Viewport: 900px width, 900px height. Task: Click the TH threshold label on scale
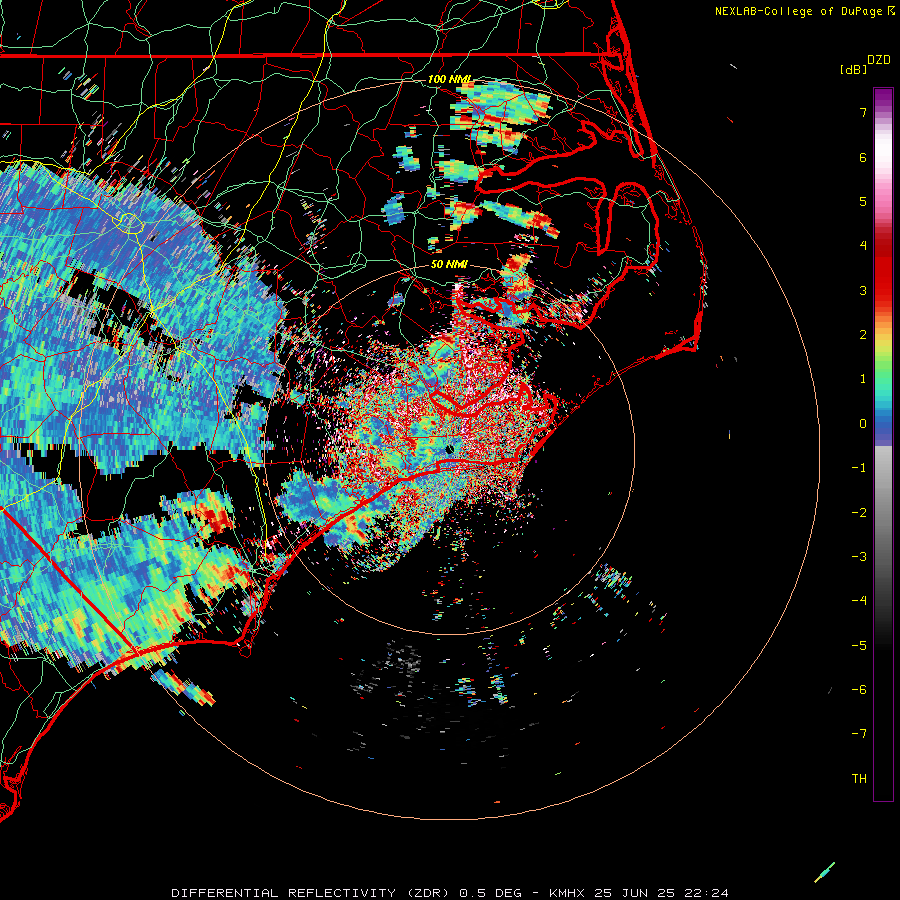point(859,779)
